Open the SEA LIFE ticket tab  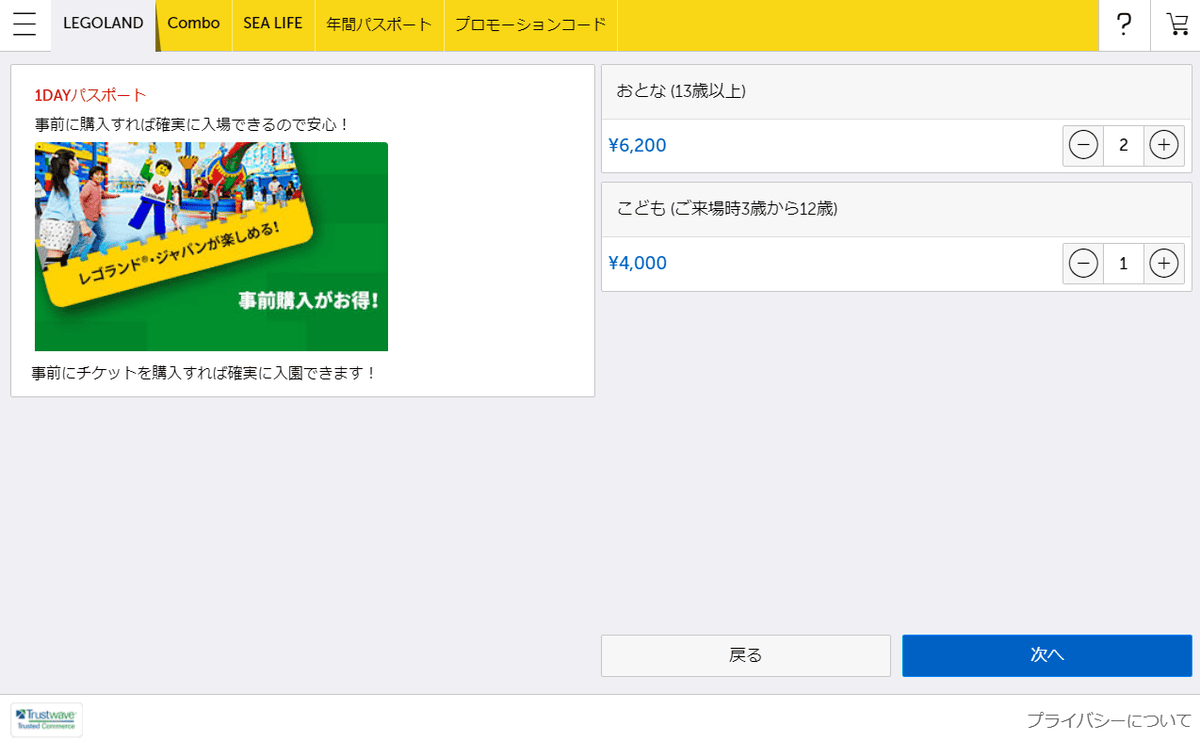point(273,25)
